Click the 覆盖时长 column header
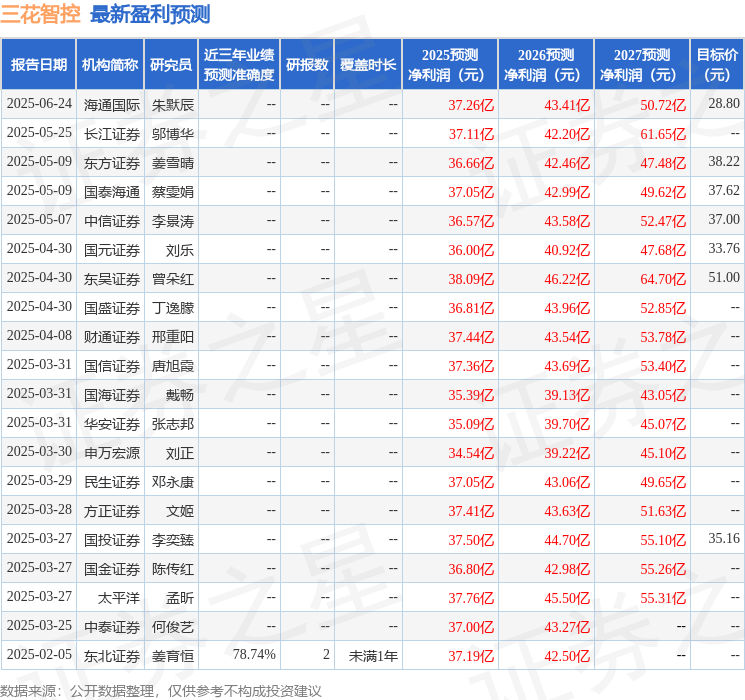The image size is (745, 700). click(x=368, y=65)
